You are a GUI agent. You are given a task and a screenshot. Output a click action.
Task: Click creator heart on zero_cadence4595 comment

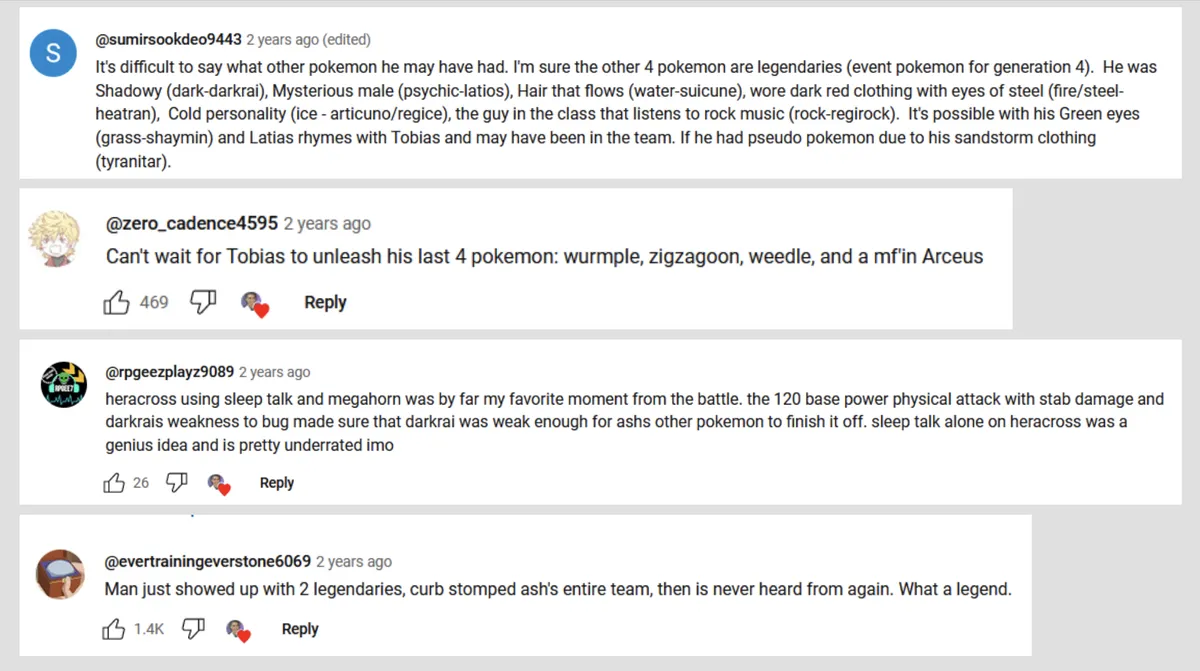tap(257, 303)
